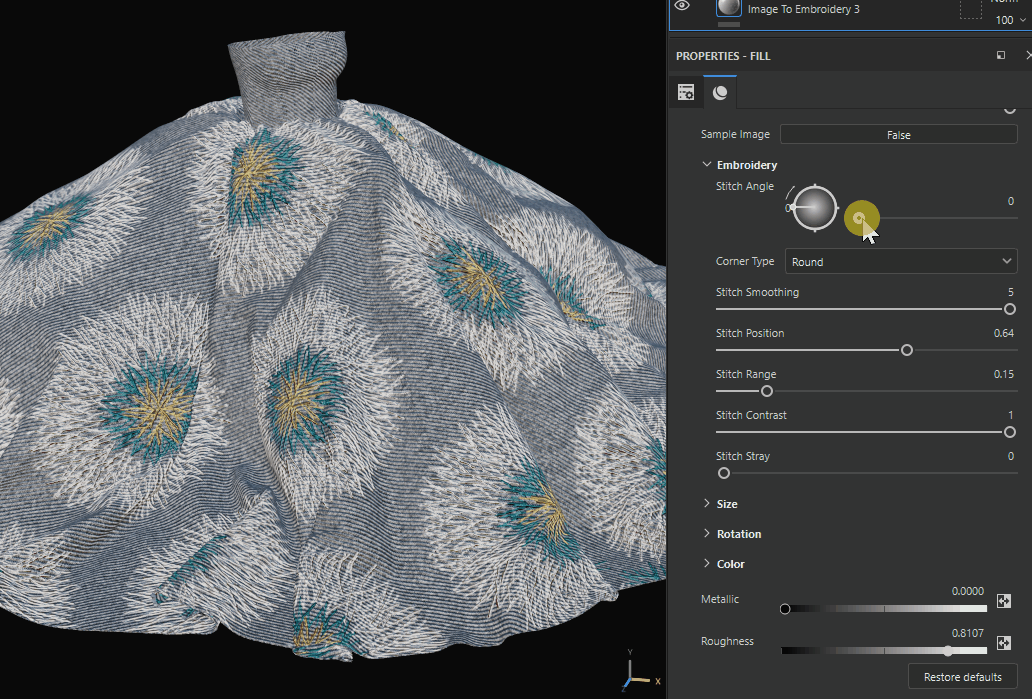
Task: Open the layer opacity 100 dropdown
Action: 1011,20
